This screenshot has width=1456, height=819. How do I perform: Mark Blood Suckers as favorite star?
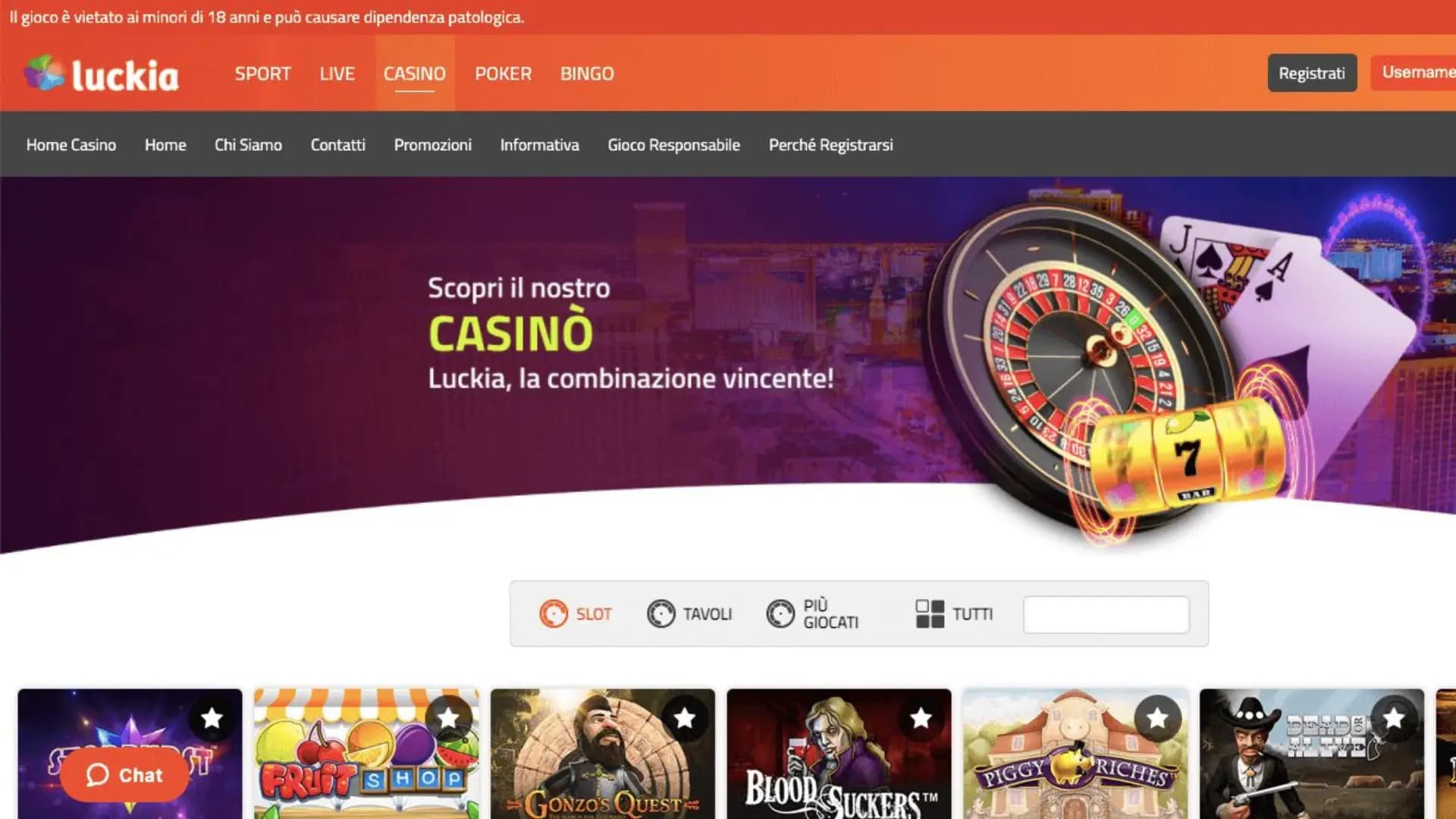click(921, 717)
